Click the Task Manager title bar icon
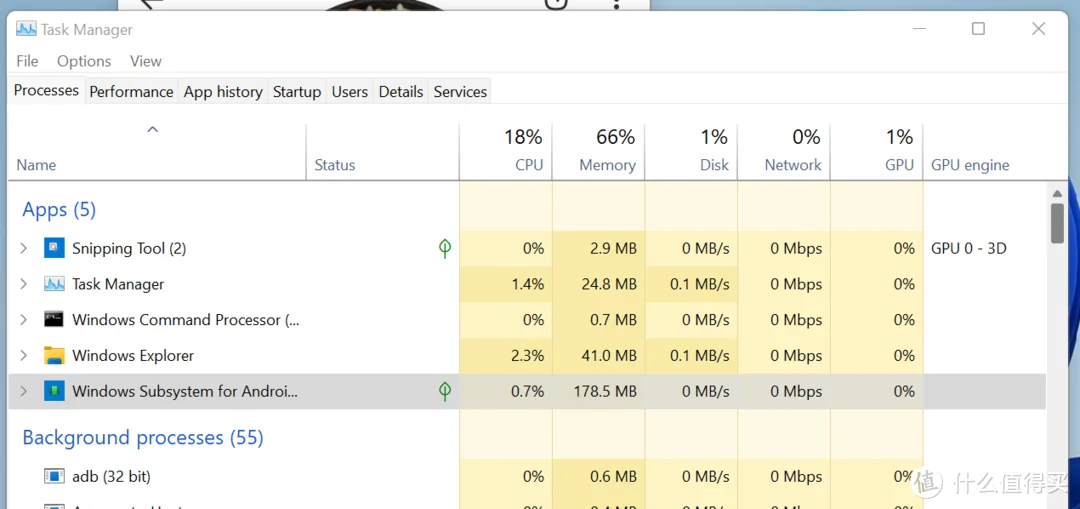 (26, 30)
